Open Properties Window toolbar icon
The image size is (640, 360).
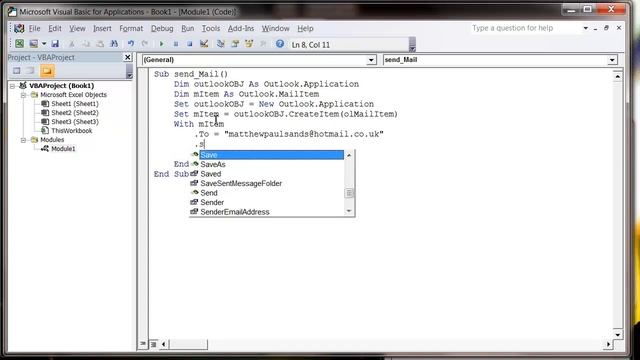tap(235, 44)
